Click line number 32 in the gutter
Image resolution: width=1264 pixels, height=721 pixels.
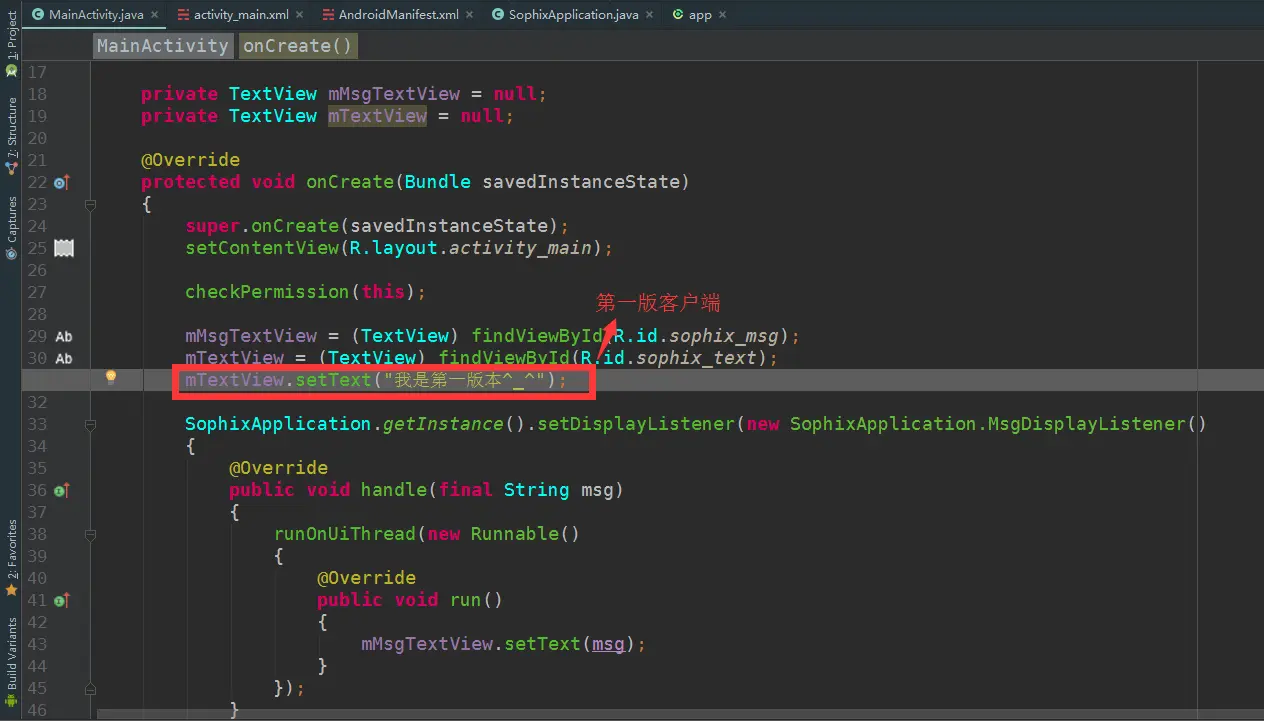37,402
